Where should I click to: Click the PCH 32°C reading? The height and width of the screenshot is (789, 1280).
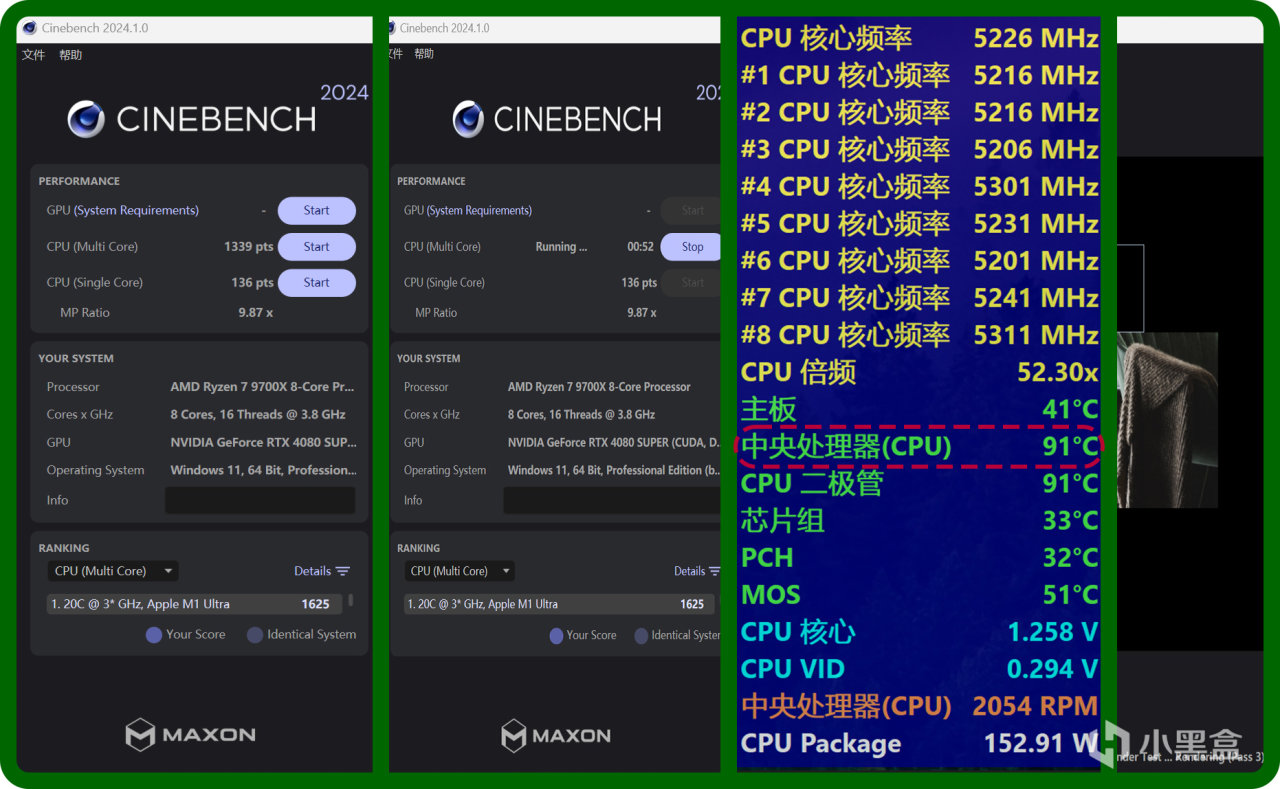point(919,557)
